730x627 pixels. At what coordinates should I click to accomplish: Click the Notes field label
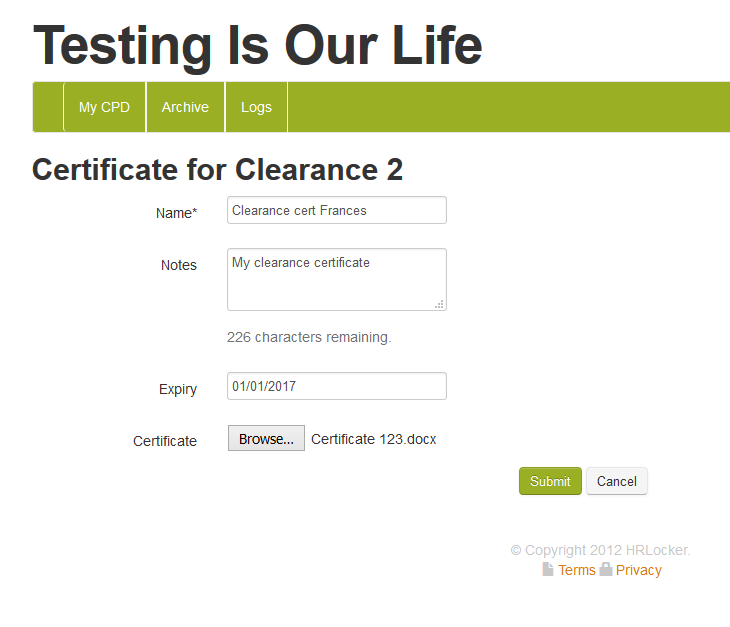179,265
